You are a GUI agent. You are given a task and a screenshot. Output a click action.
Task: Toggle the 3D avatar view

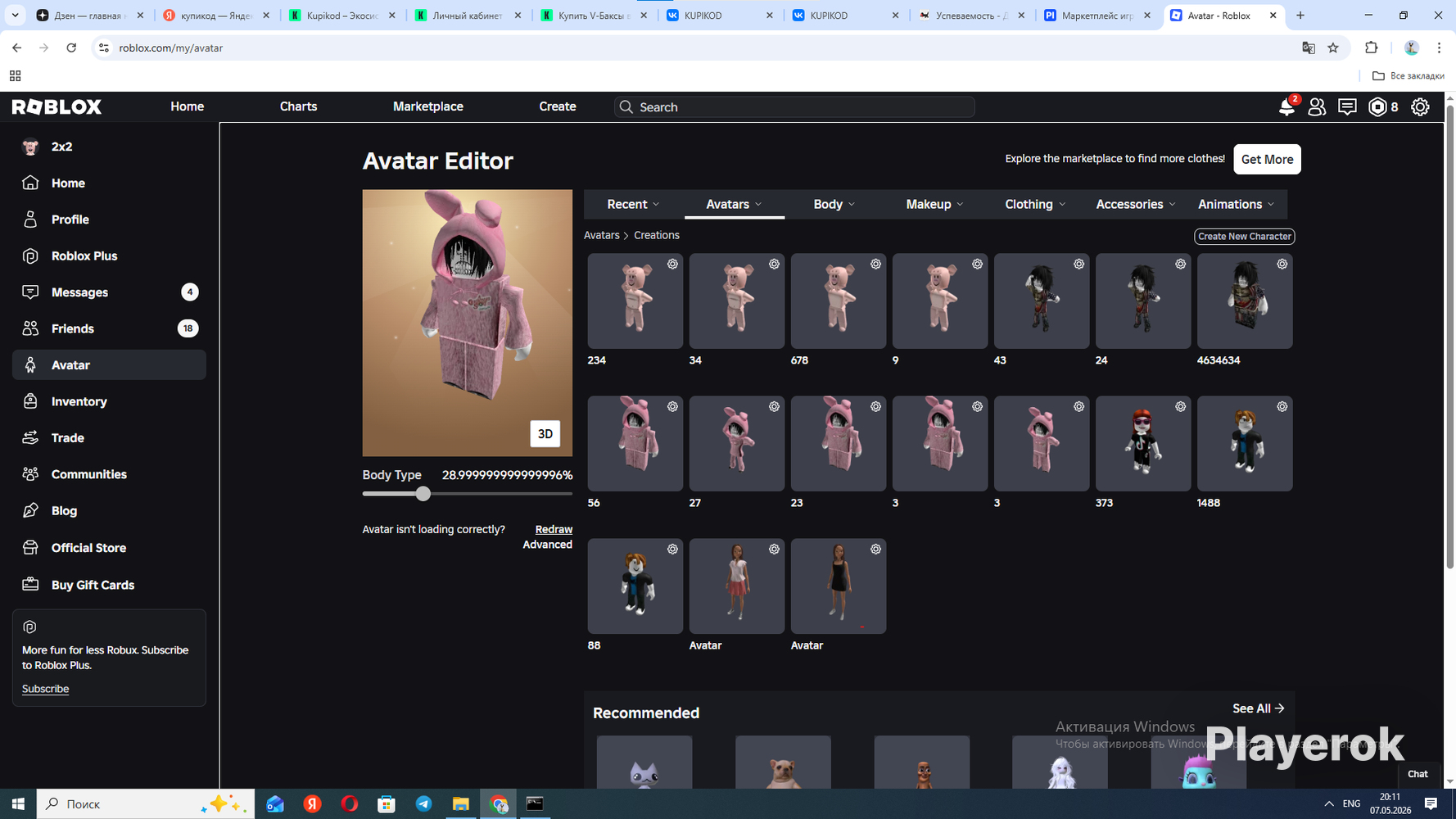coord(545,434)
